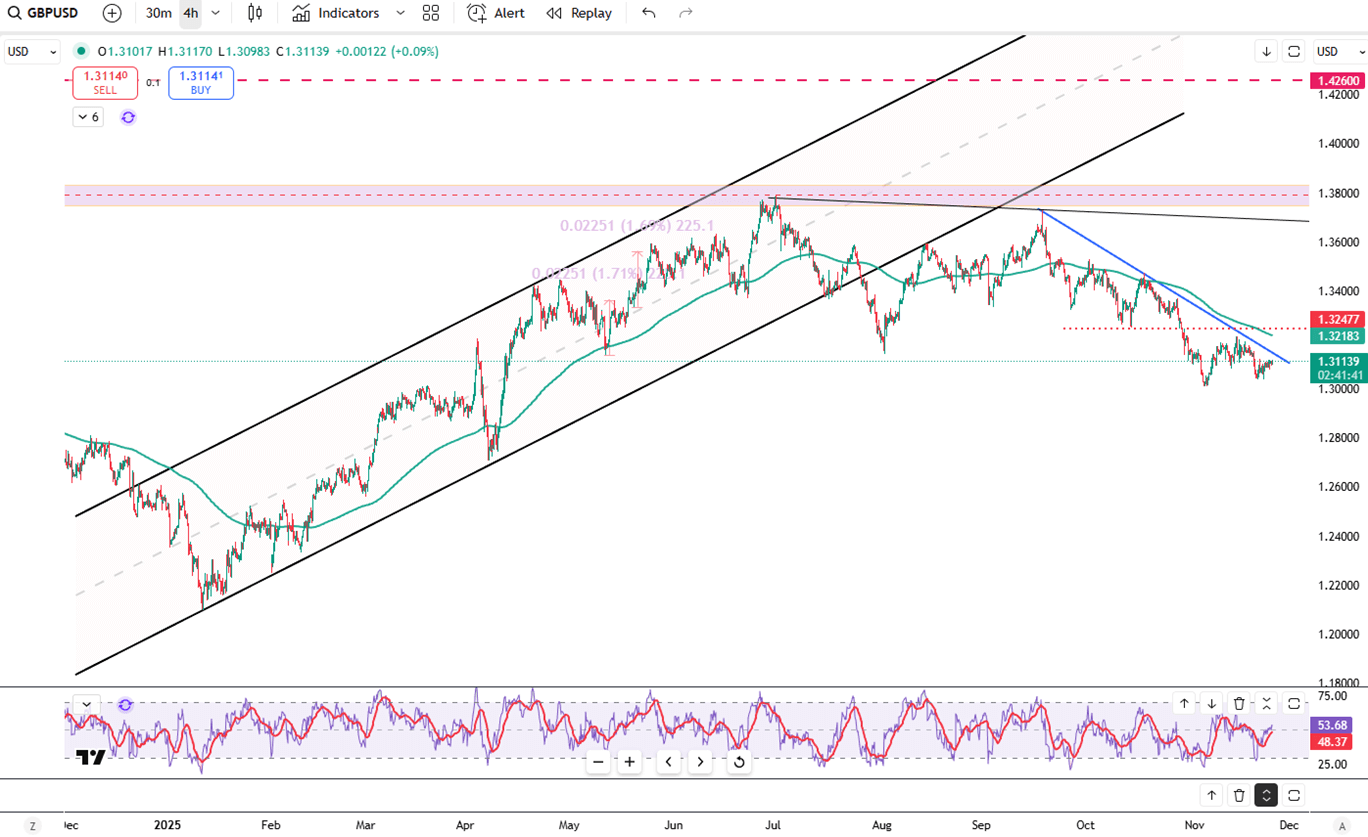Screen dimensions: 1368x837
Task: Click the add symbol plus icon
Action: [x=112, y=13]
